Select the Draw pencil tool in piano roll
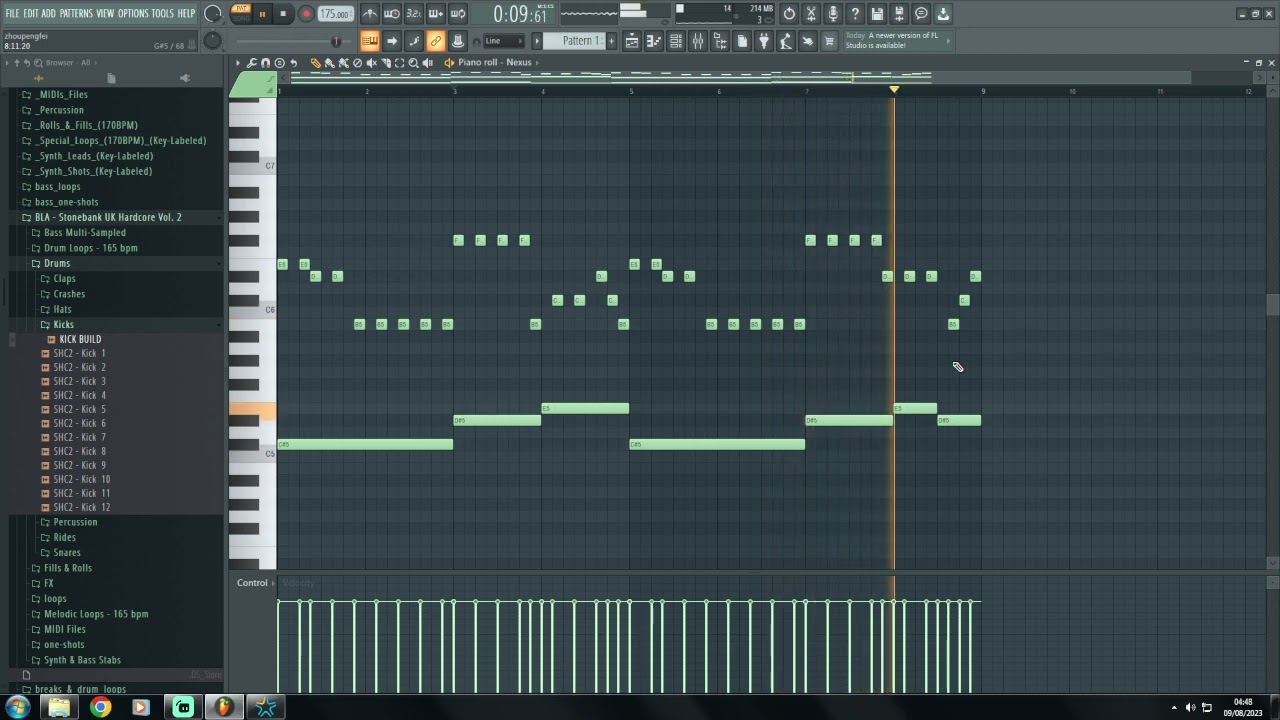The image size is (1280, 720). (316, 62)
